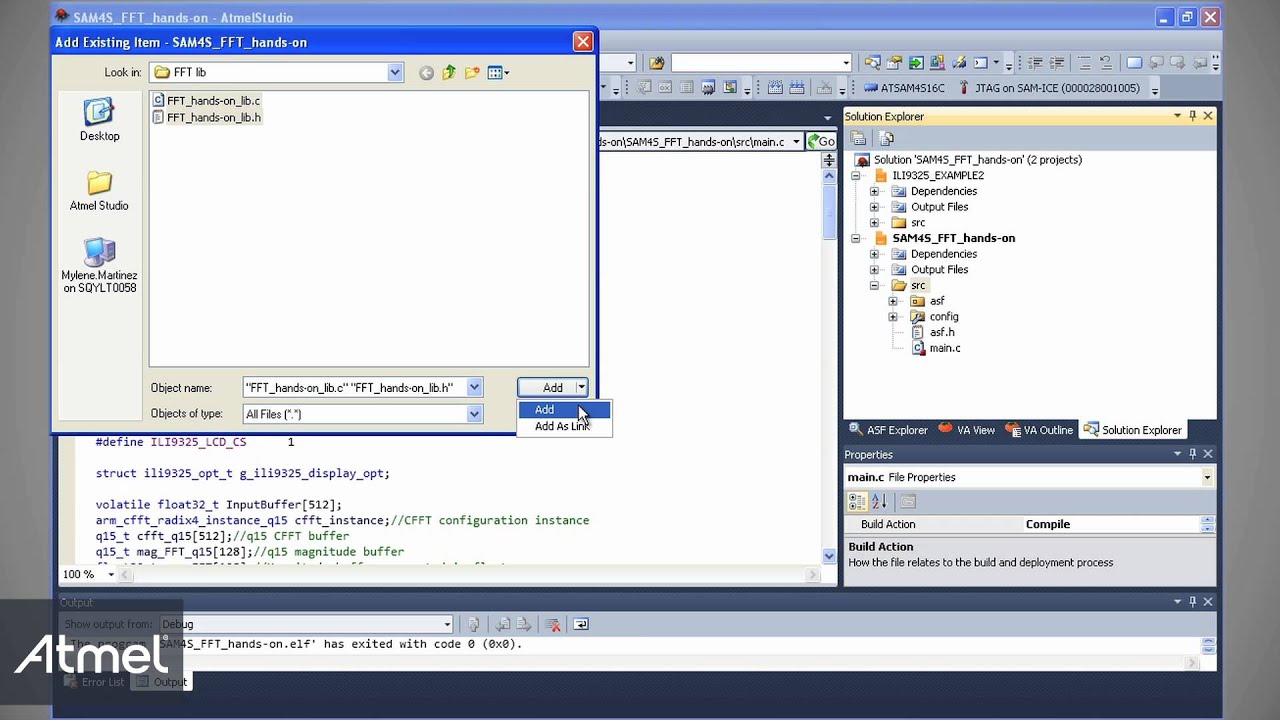
Task: Click the comment selection toolbar icon
Action: coord(1084,63)
